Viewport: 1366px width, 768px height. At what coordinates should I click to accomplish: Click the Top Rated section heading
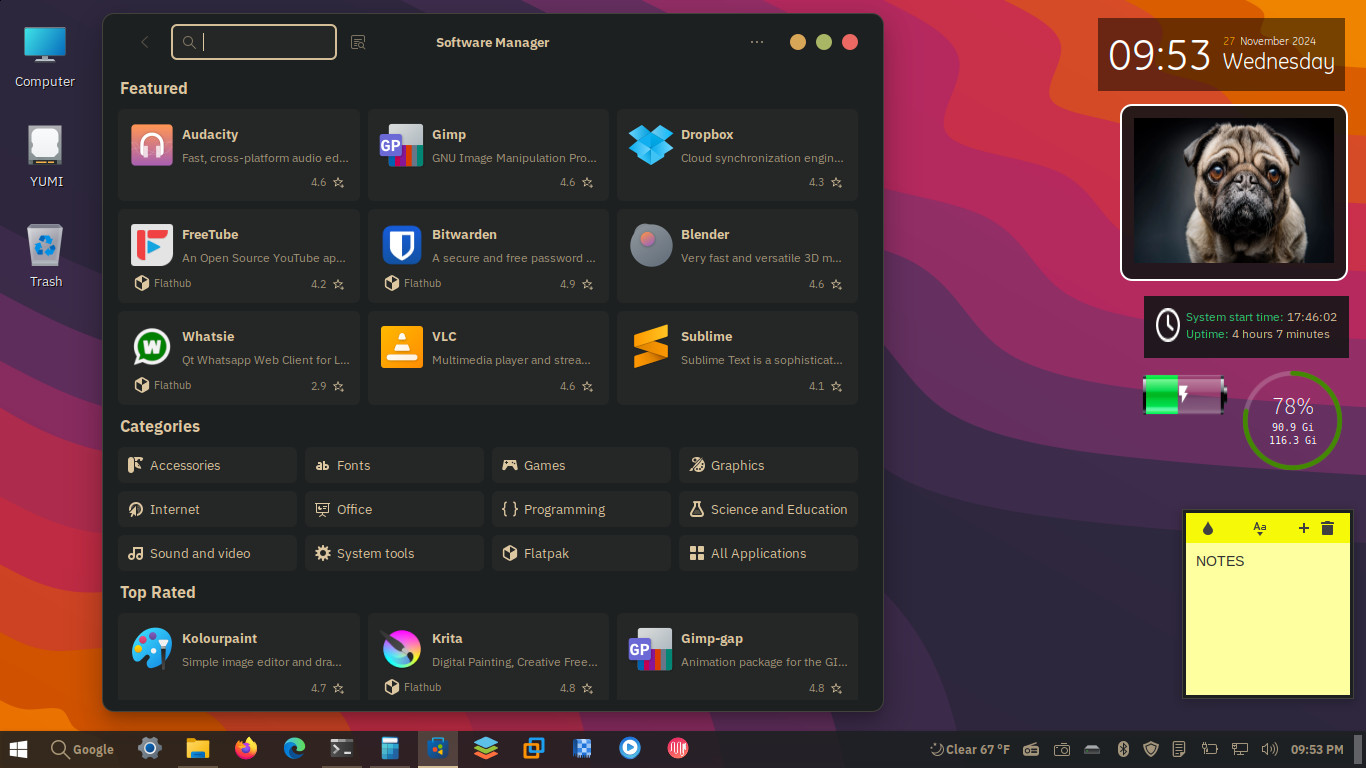click(x=158, y=592)
